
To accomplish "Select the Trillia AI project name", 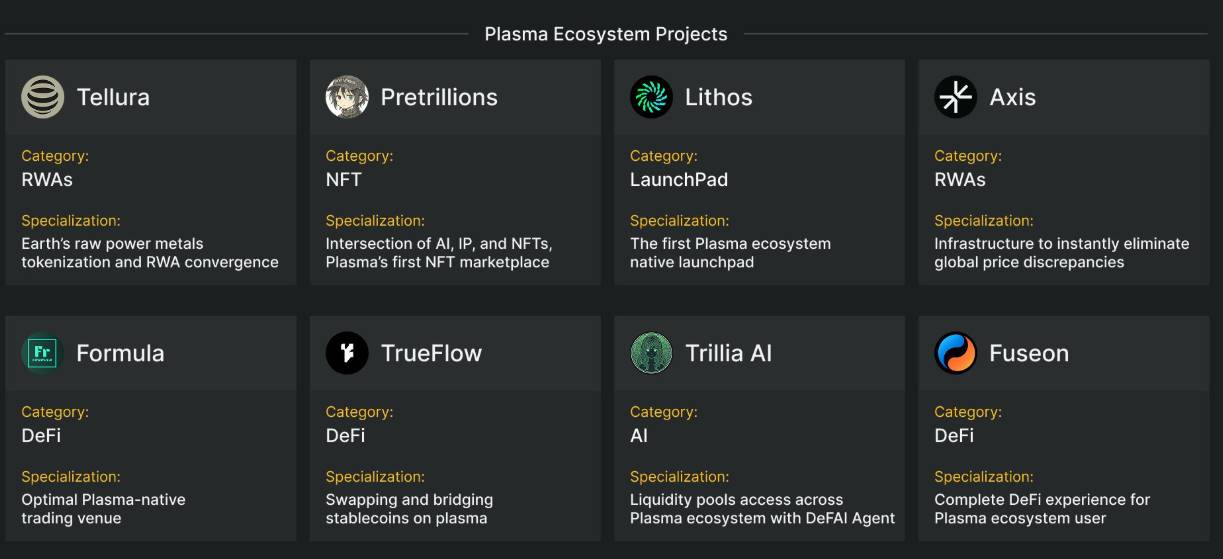I will pos(728,353).
